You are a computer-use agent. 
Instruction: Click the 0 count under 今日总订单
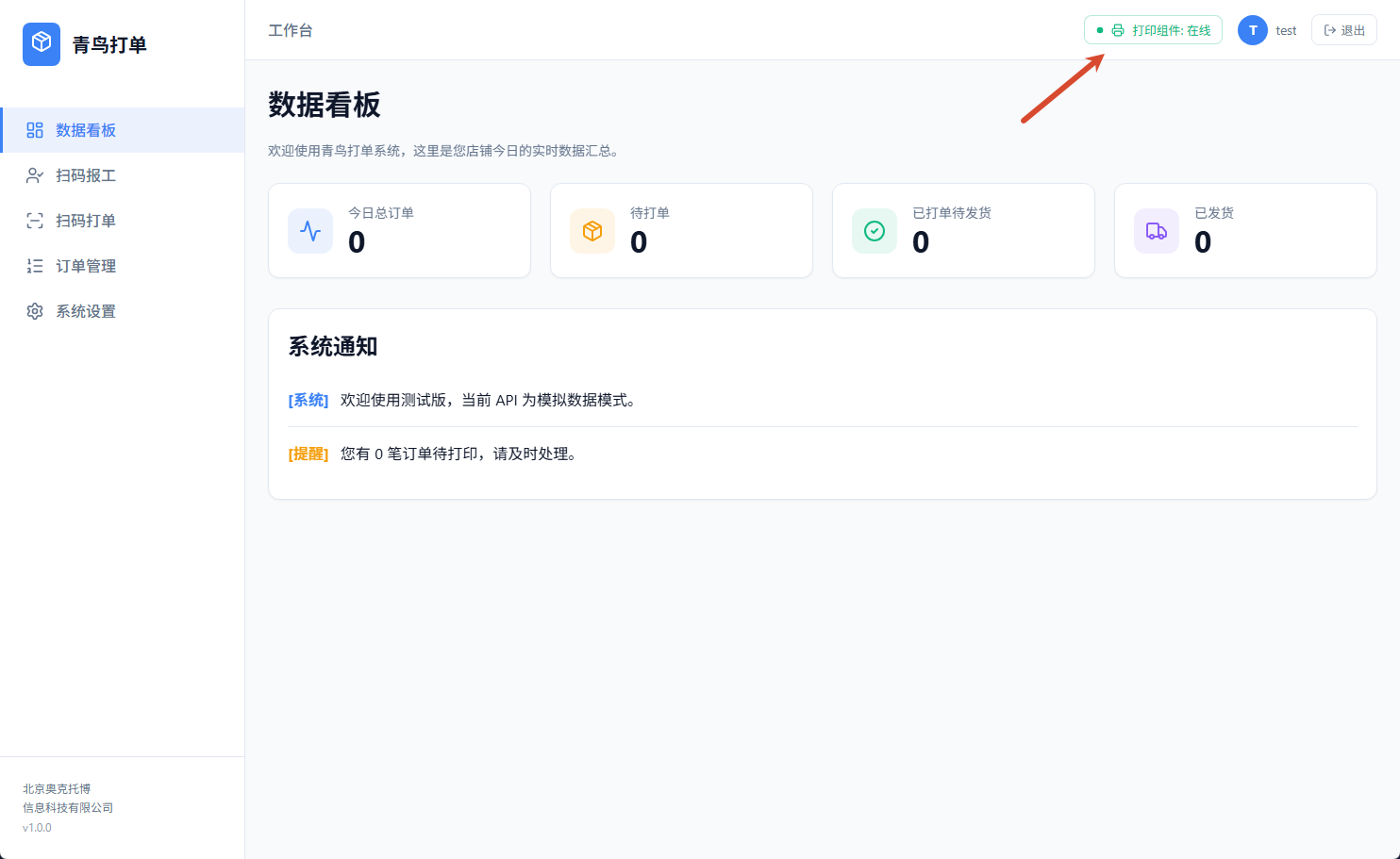tap(357, 242)
